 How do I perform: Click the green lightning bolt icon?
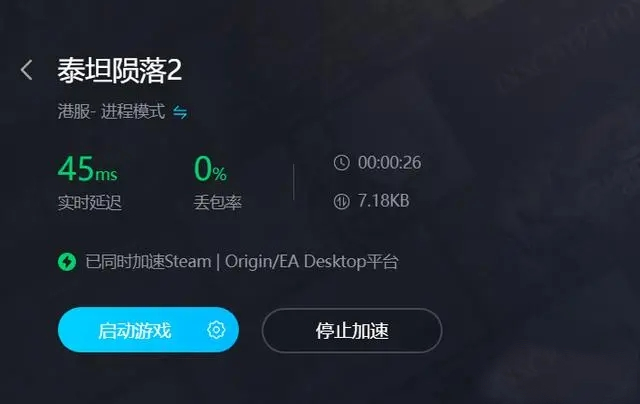(67, 262)
